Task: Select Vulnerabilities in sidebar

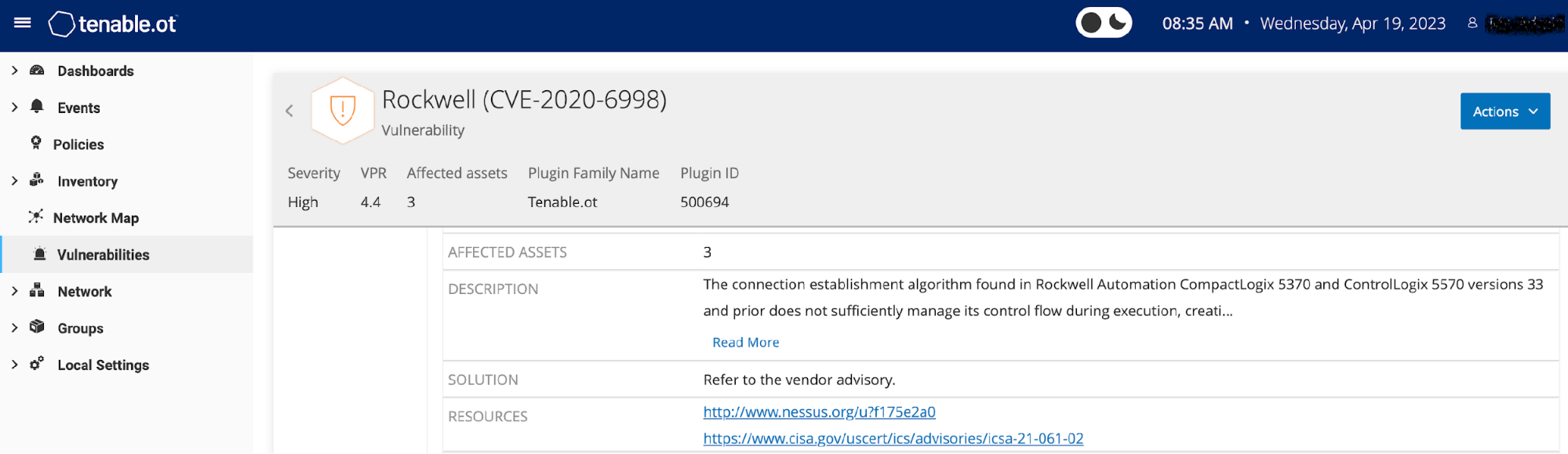Action: point(104,255)
